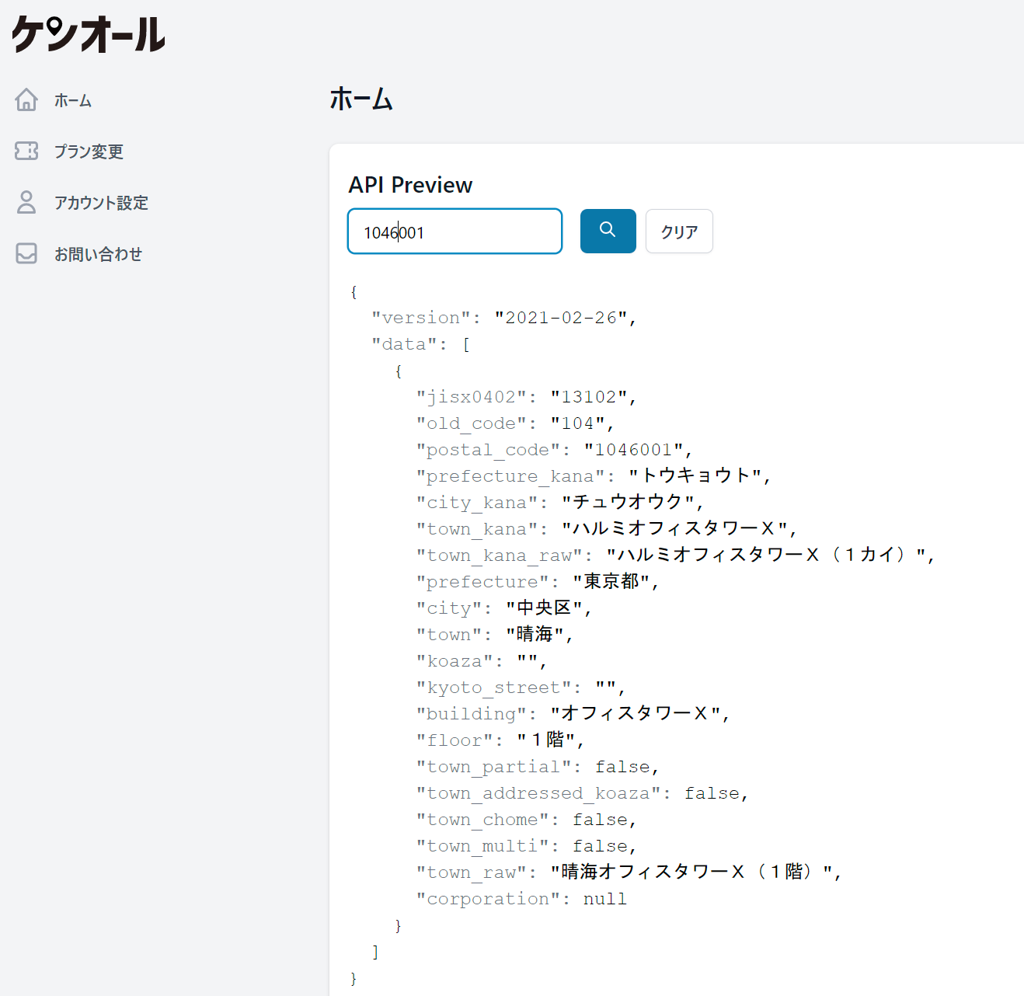Viewport: 1024px width, 996px height.
Task: Click the ticket icon beside プラン変更
Action: click(x=26, y=151)
